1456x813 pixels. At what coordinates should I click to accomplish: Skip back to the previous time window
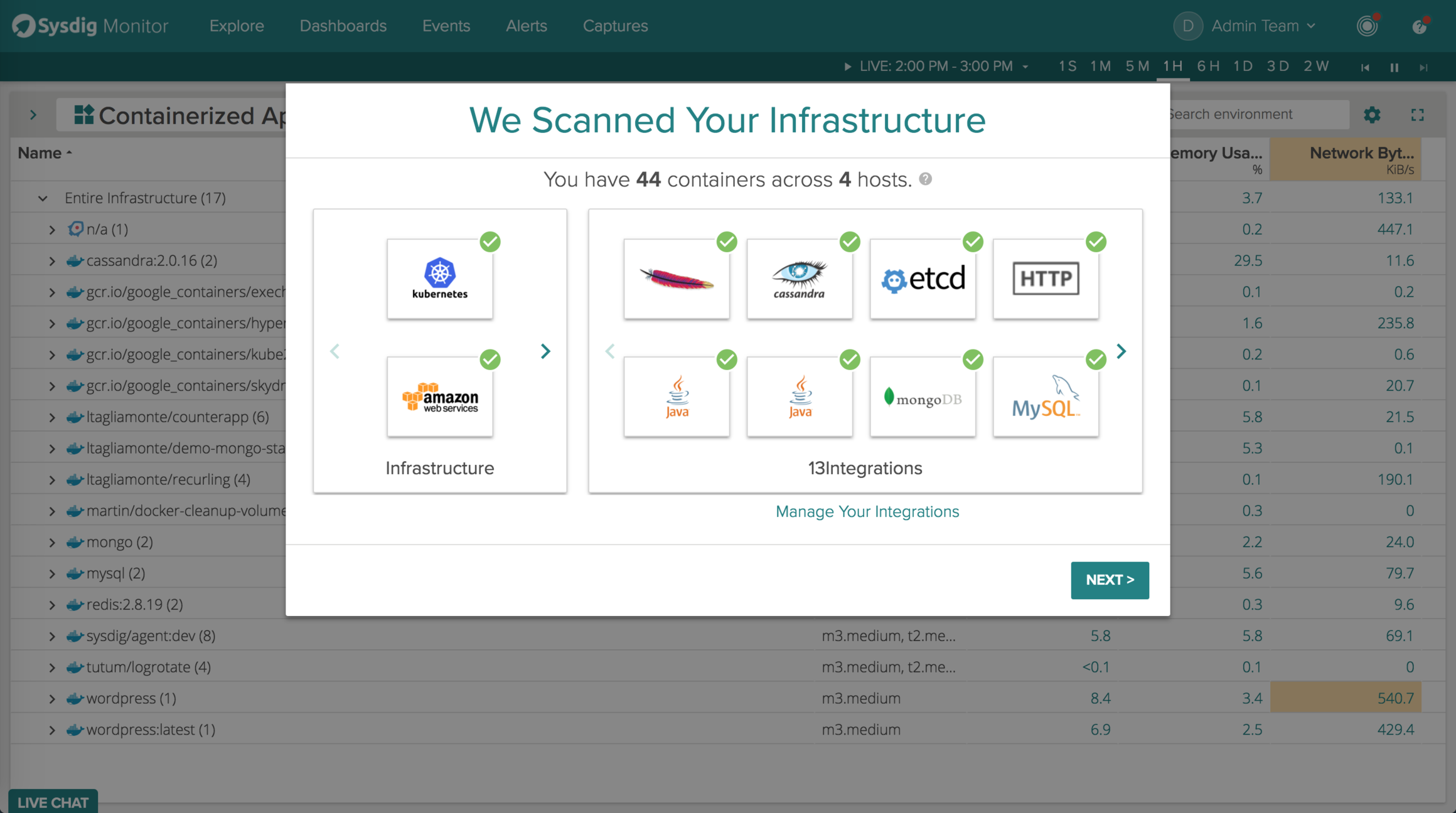coord(1365,67)
